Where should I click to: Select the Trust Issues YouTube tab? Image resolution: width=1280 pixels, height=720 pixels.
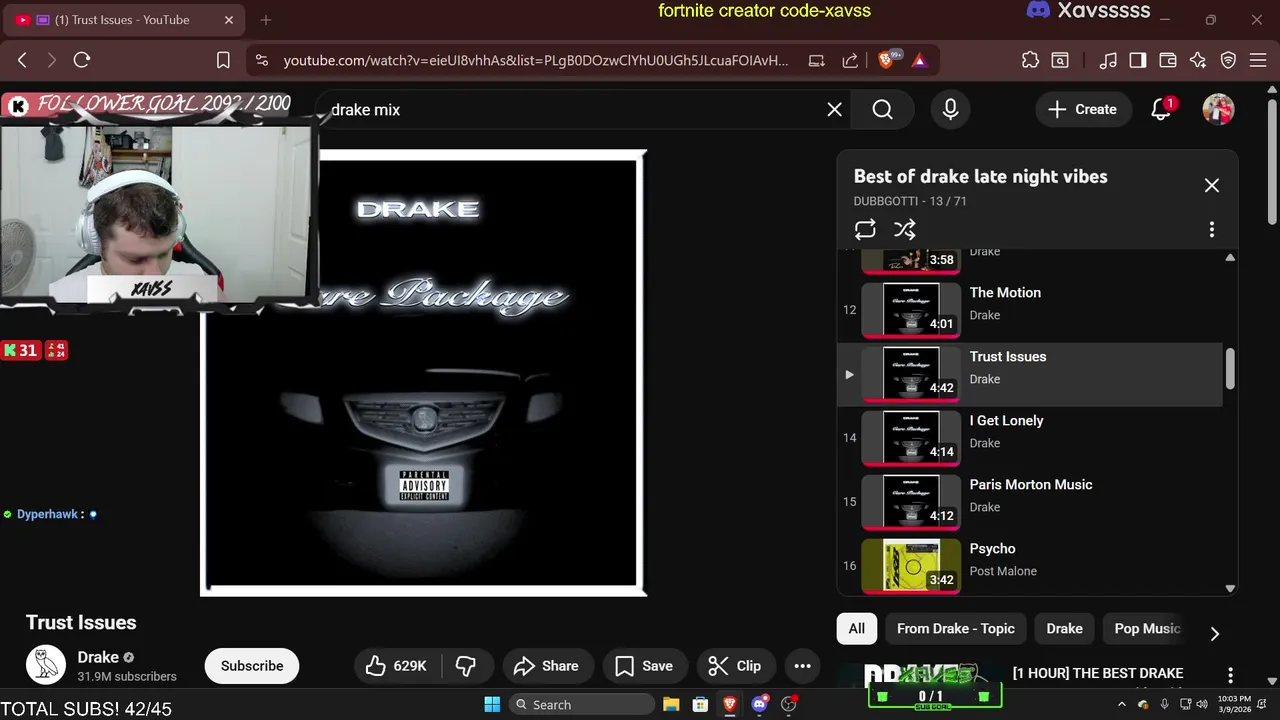[122, 20]
